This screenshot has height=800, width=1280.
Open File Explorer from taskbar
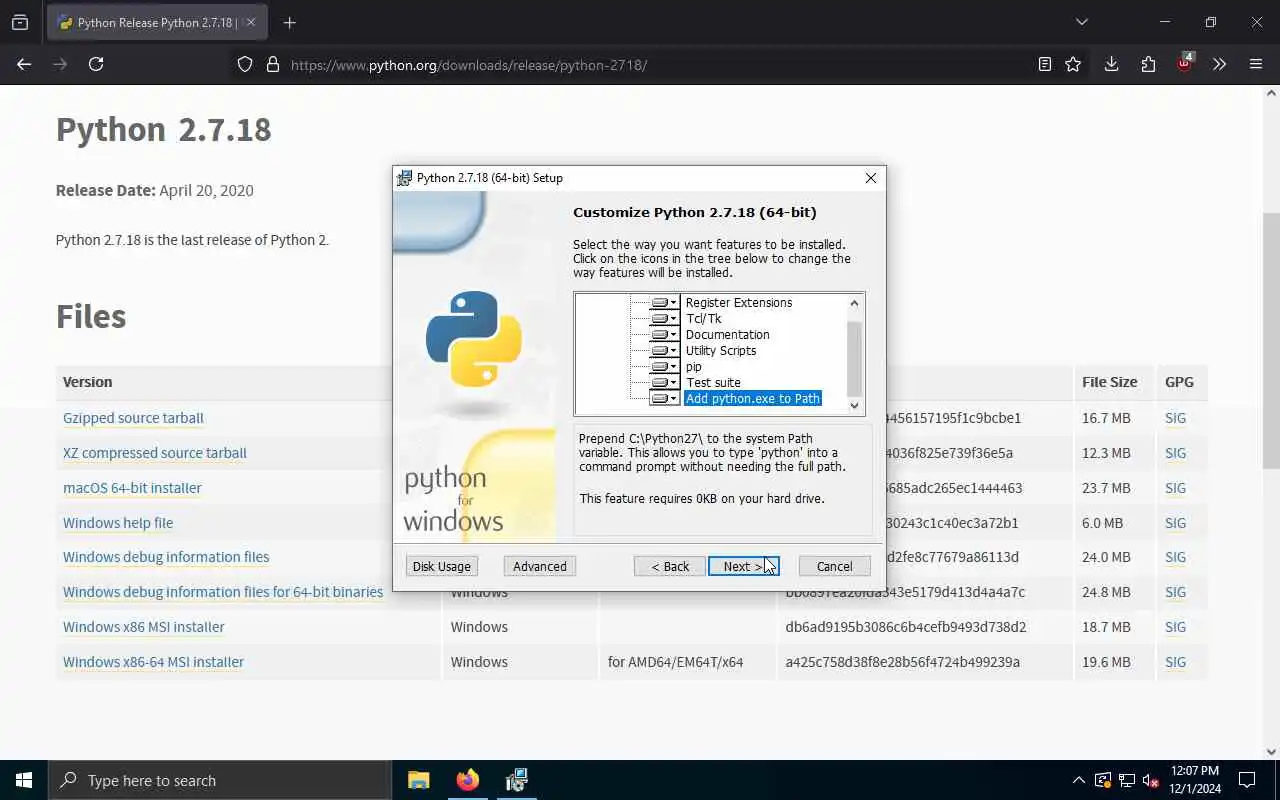[418, 780]
